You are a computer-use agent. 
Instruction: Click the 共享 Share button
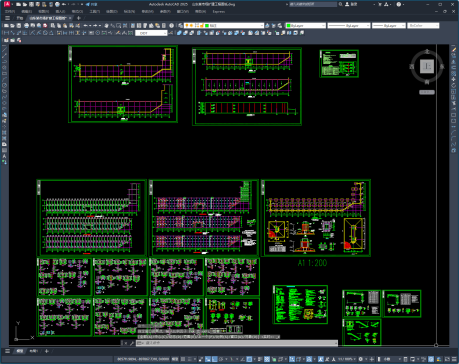point(92,4)
